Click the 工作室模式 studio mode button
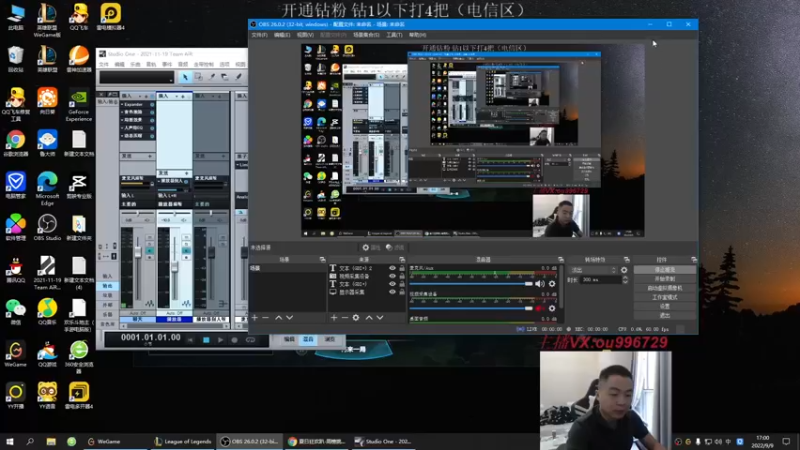 pyautogui.click(x=664, y=297)
